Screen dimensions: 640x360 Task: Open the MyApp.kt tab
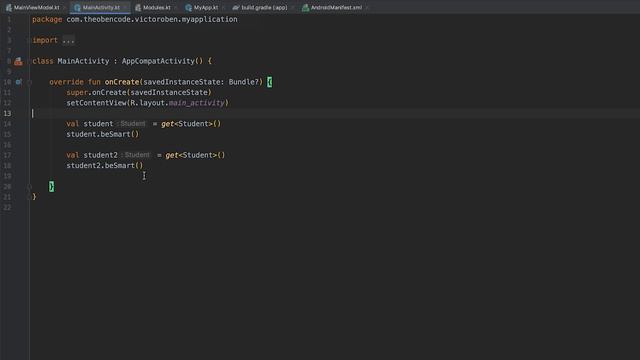pyautogui.click(x=206, y=7)
